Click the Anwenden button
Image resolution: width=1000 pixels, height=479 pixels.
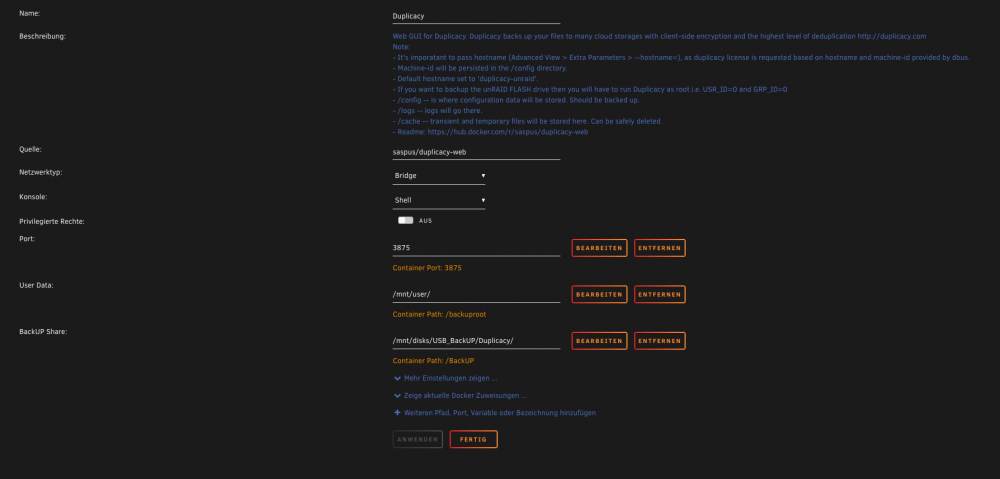coord(418,439)
